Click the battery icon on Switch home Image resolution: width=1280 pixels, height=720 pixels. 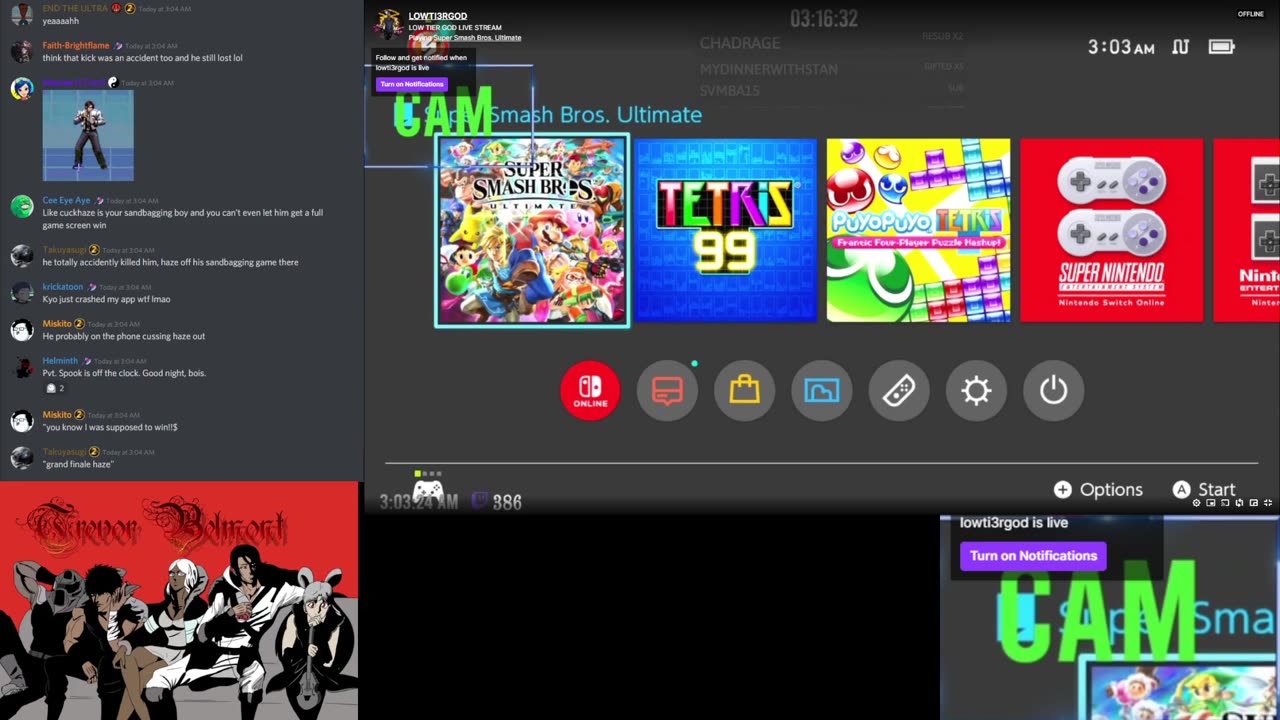pyautogui.click(x=1221, y=47)
